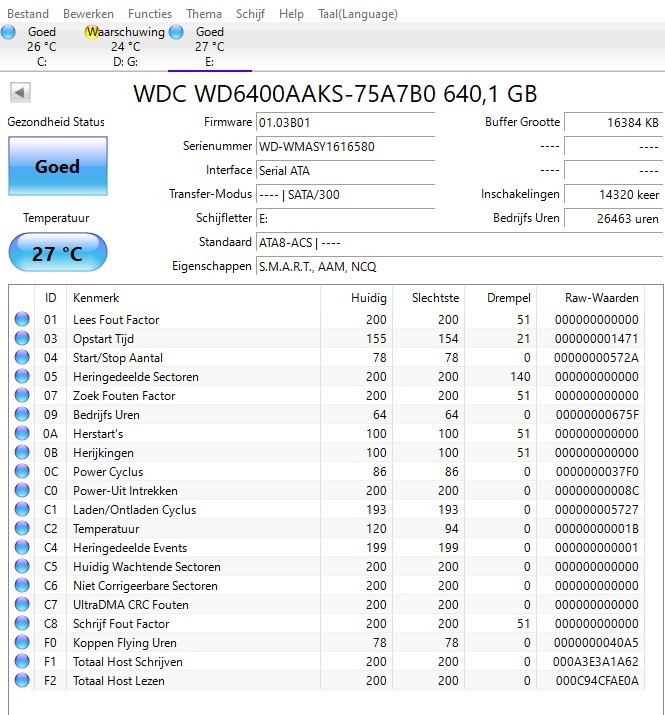Image resolution: width=665 pixels, height=715 pixels.
Task: Click the Bedrijfs Uren value 26463 uren
Action: 613,218
